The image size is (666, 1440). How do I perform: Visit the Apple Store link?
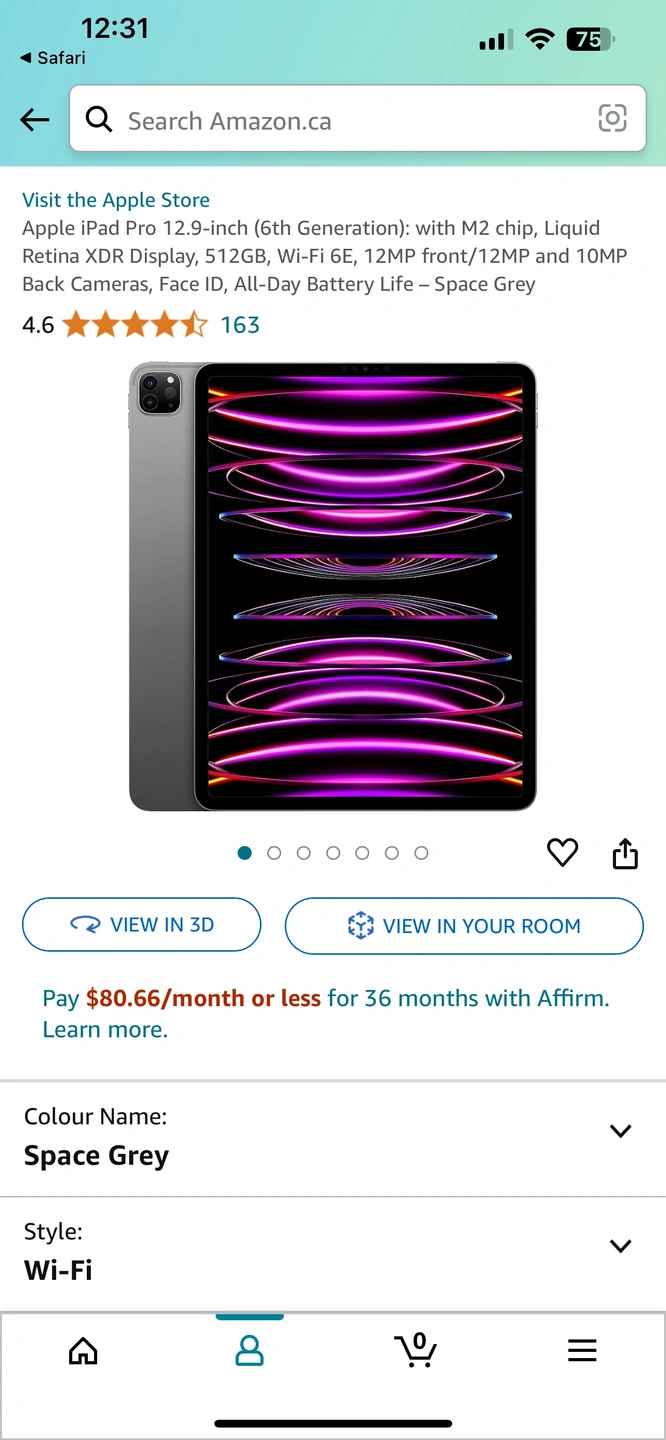116,200
